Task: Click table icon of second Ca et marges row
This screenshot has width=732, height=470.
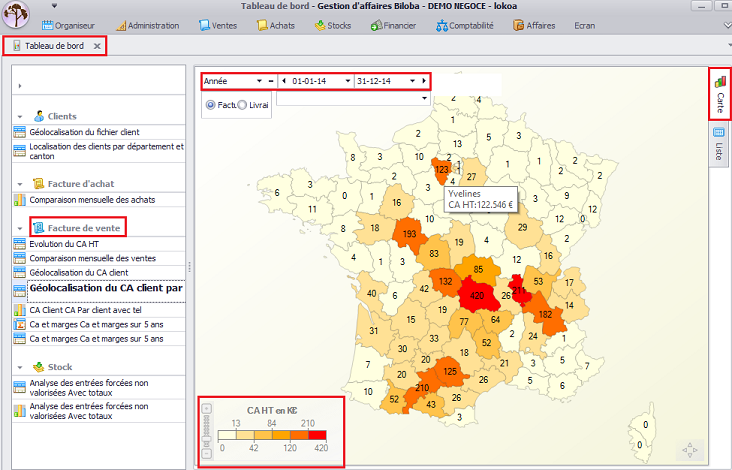Action: [20, 339]
